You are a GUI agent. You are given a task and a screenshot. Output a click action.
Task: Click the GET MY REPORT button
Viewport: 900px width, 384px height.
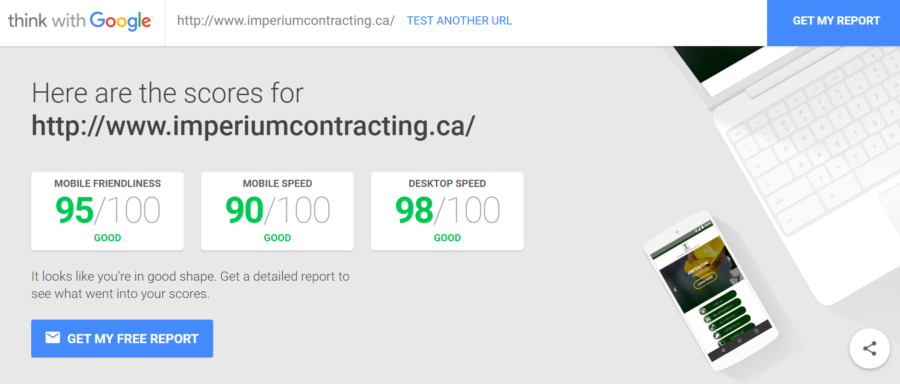[x=833, y=22]
